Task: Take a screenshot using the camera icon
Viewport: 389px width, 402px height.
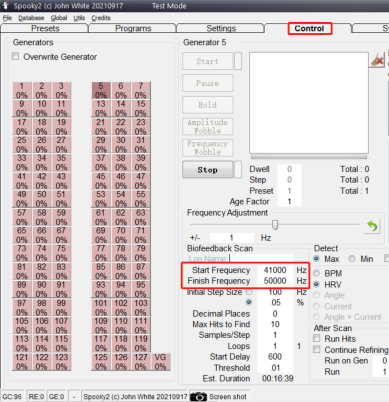Action: 198,397
